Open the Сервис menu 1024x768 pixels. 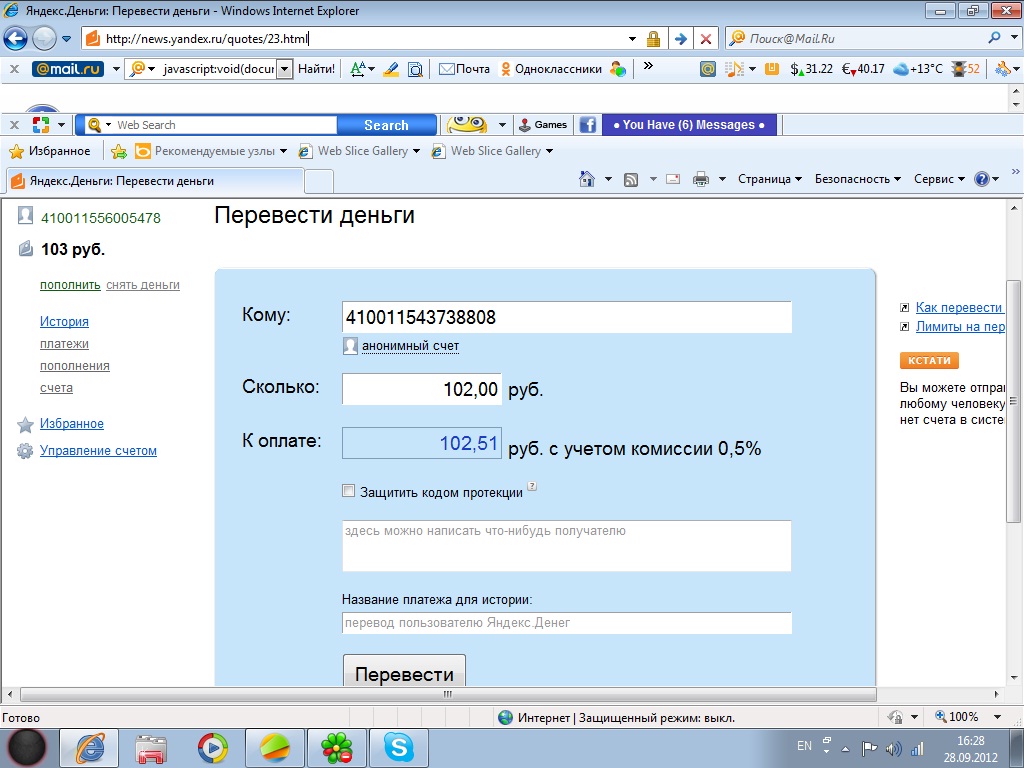pyautogui.click(x=939, y=179)
